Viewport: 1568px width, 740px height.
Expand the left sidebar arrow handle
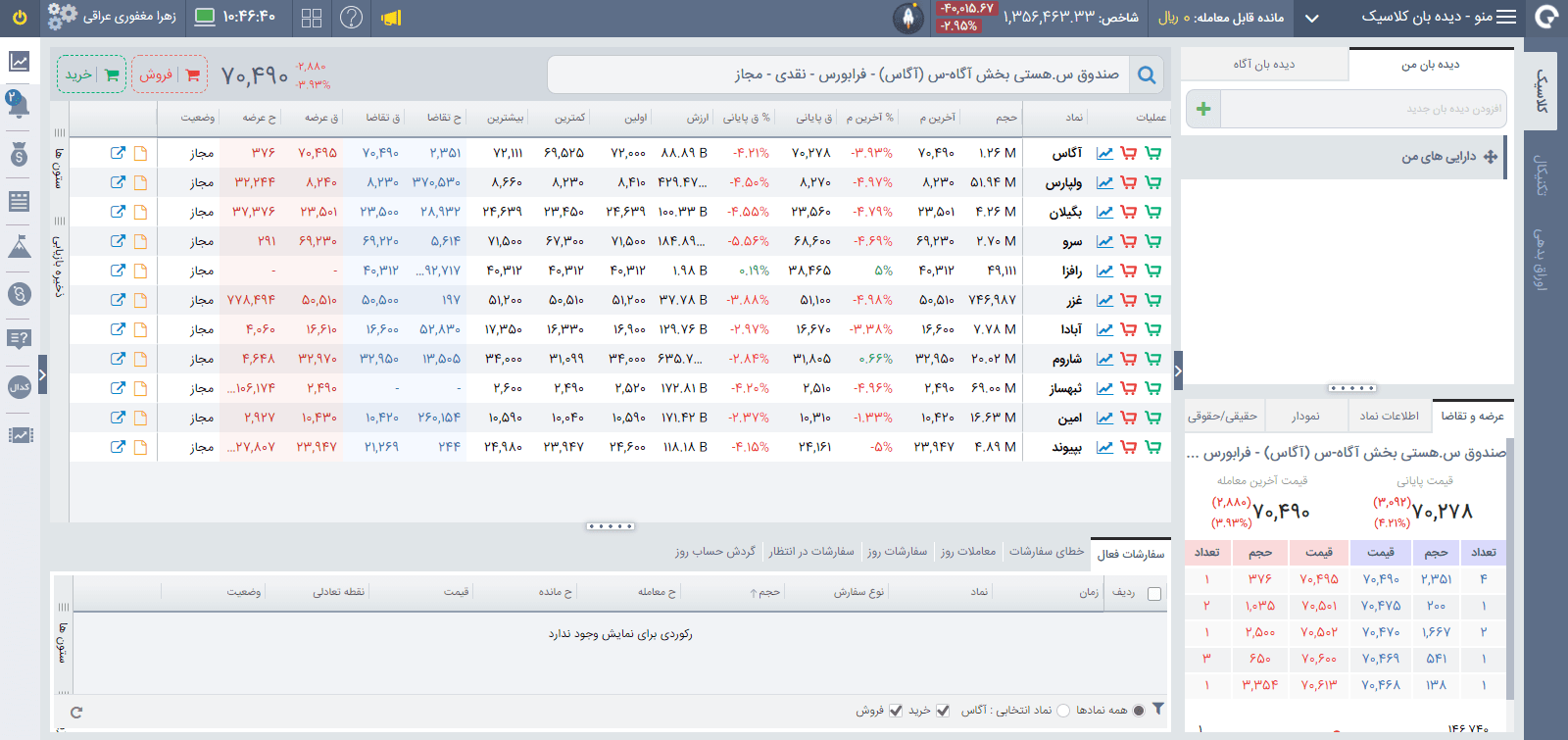tap(42, 374)
